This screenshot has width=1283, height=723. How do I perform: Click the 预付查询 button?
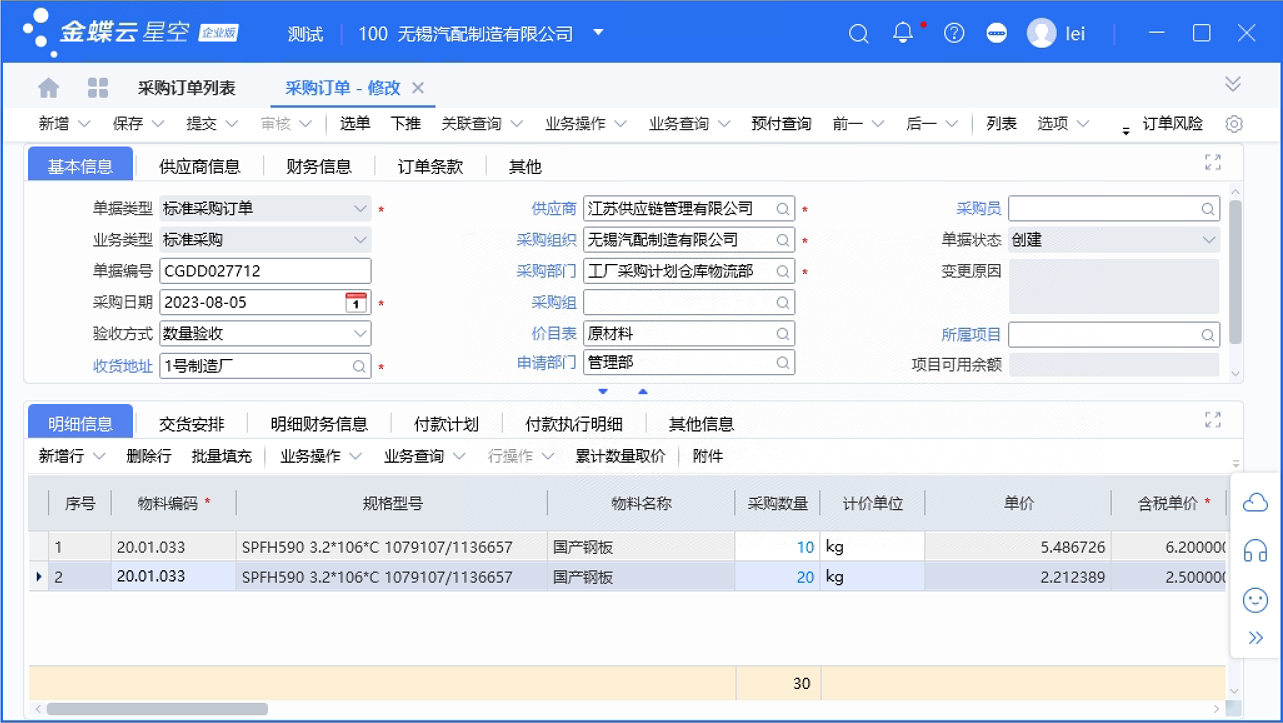781,124
